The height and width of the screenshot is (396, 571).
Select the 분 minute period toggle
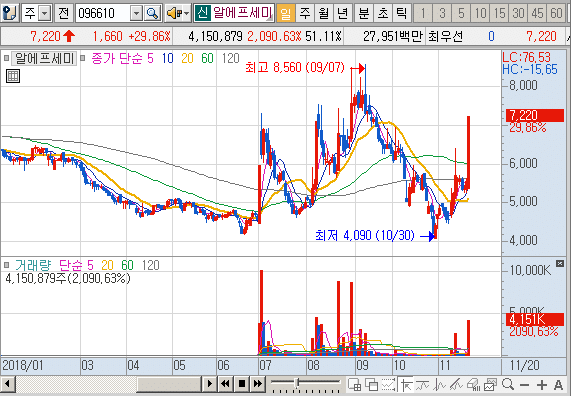(x=363, y=13)
